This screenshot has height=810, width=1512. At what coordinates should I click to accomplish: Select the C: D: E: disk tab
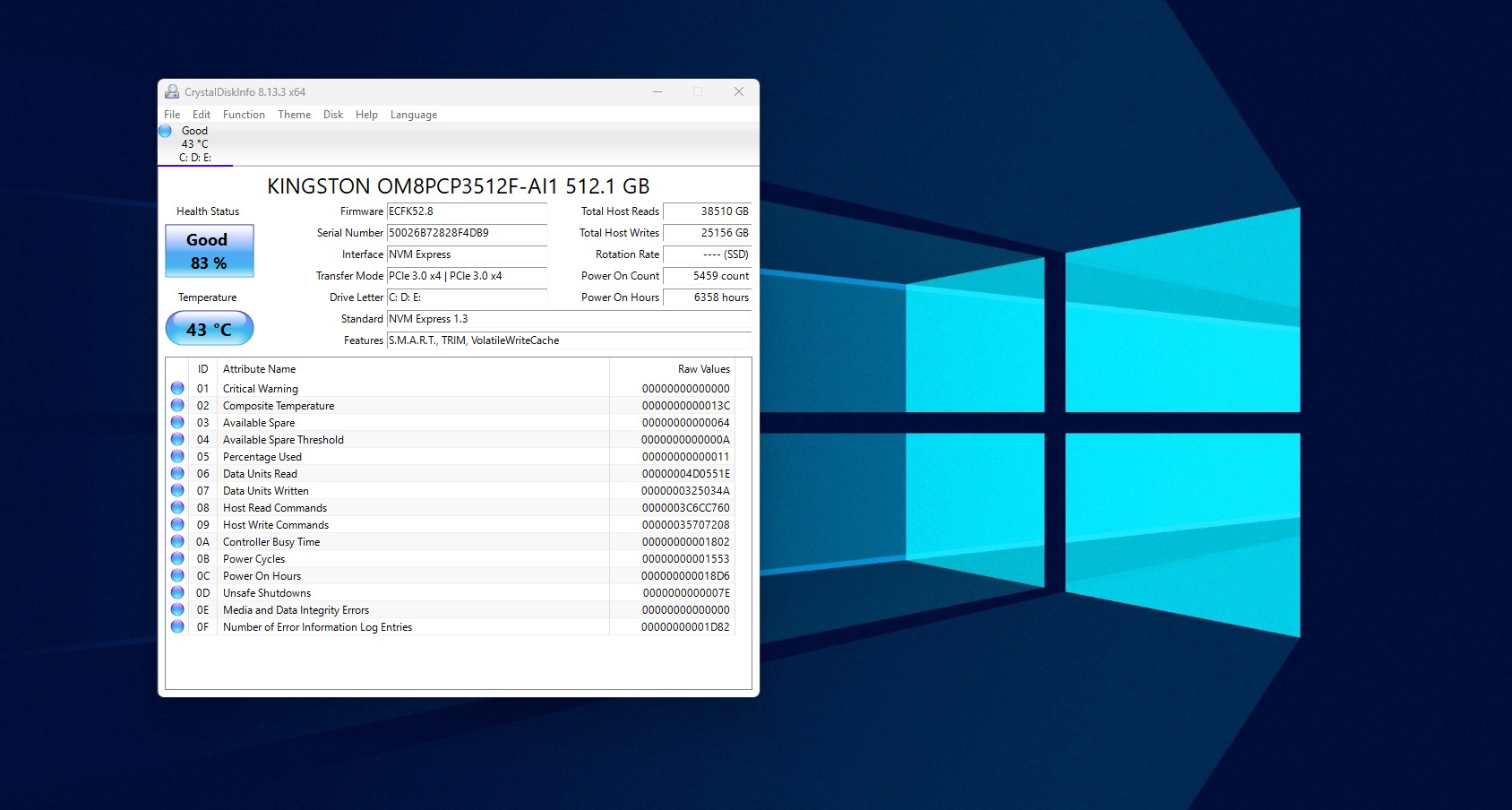pyautogui.click(x=195, y=144)
